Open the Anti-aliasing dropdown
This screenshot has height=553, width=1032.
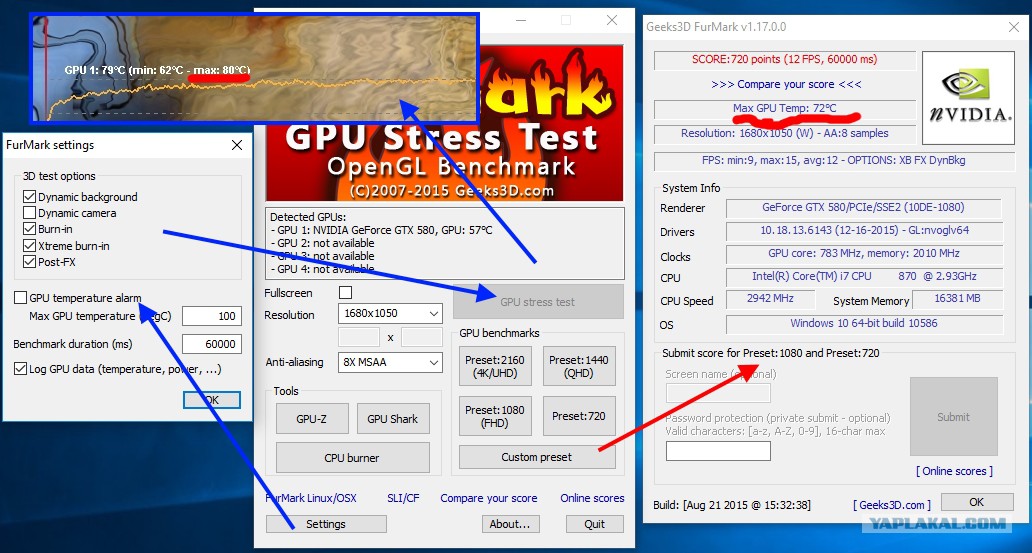click(x=390, y=362)
